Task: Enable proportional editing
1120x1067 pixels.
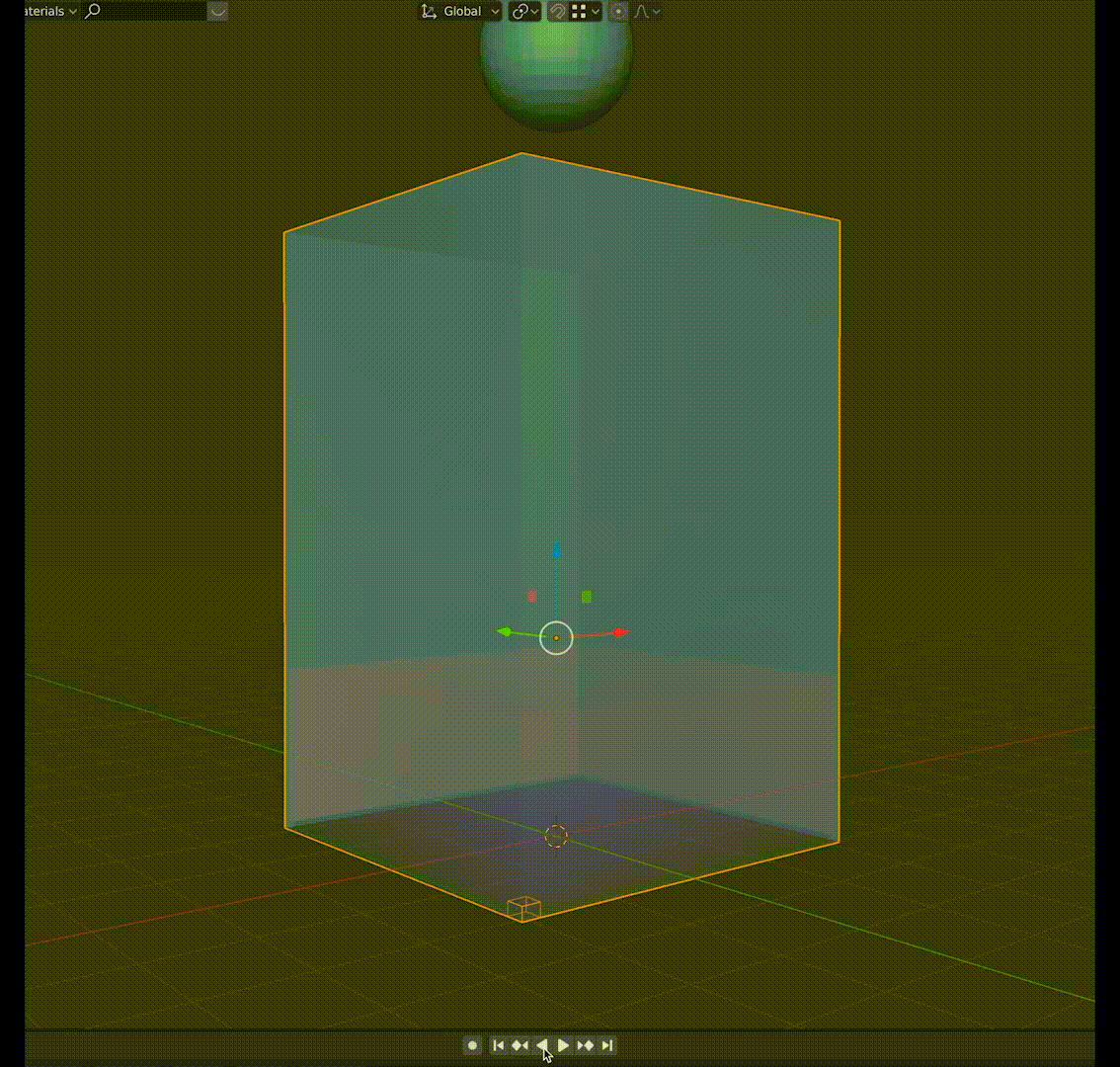Action: click(618, 11)
